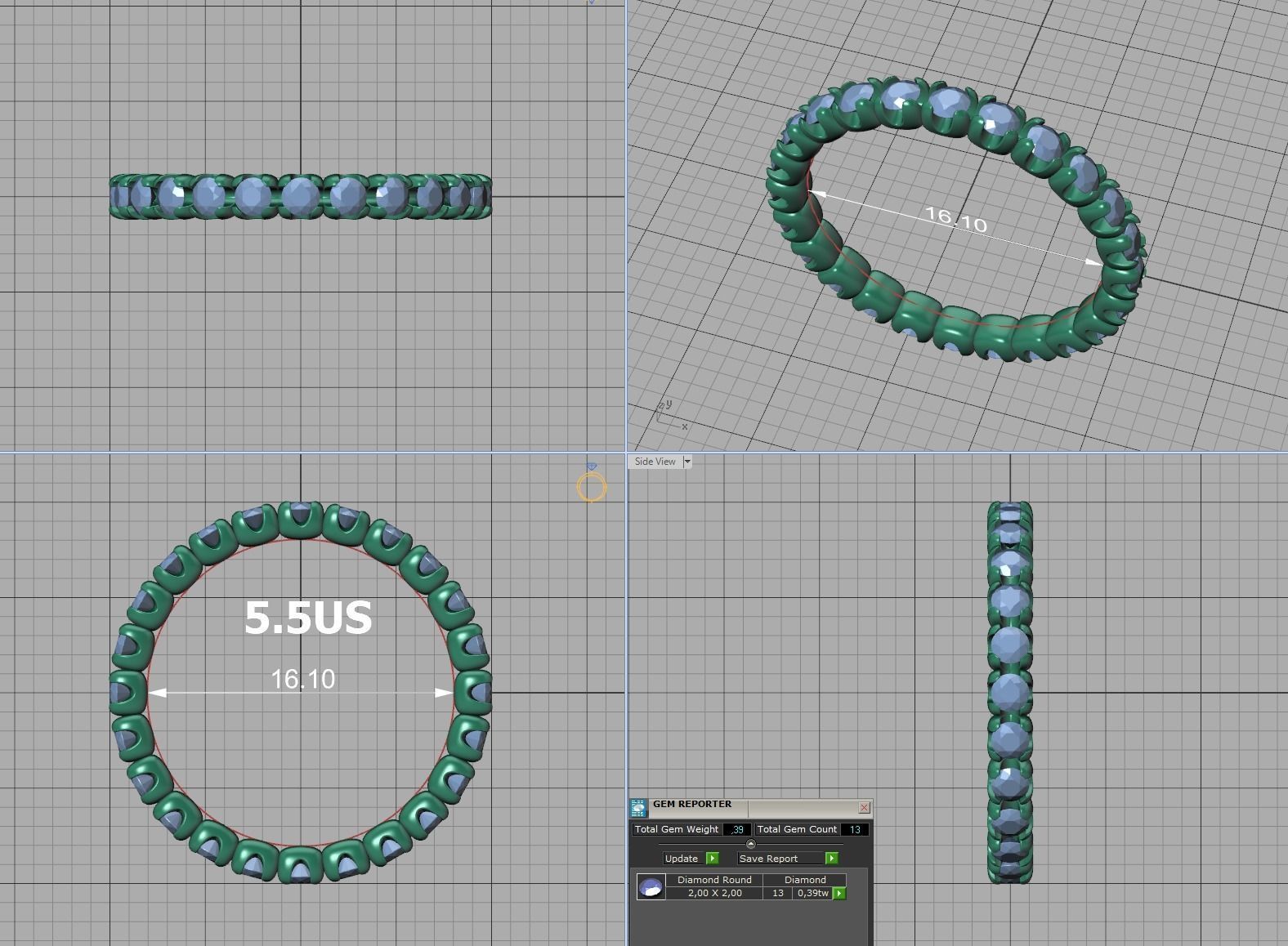Click the Save Report label

[780, 858]
